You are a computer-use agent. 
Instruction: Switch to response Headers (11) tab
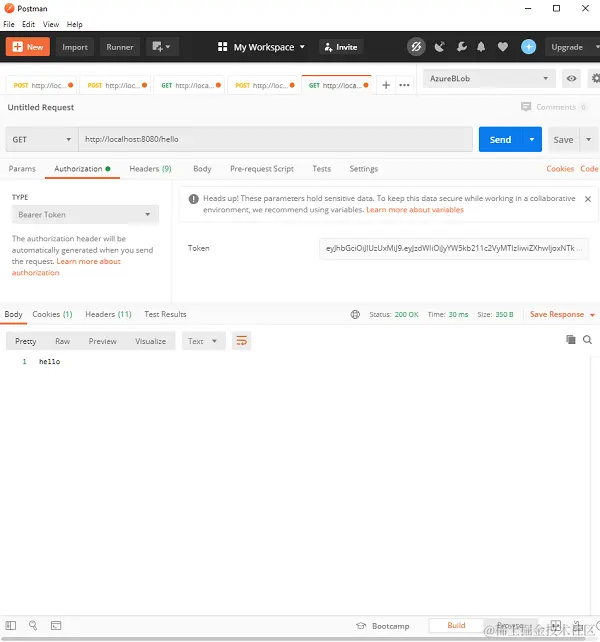pos(108,314)
